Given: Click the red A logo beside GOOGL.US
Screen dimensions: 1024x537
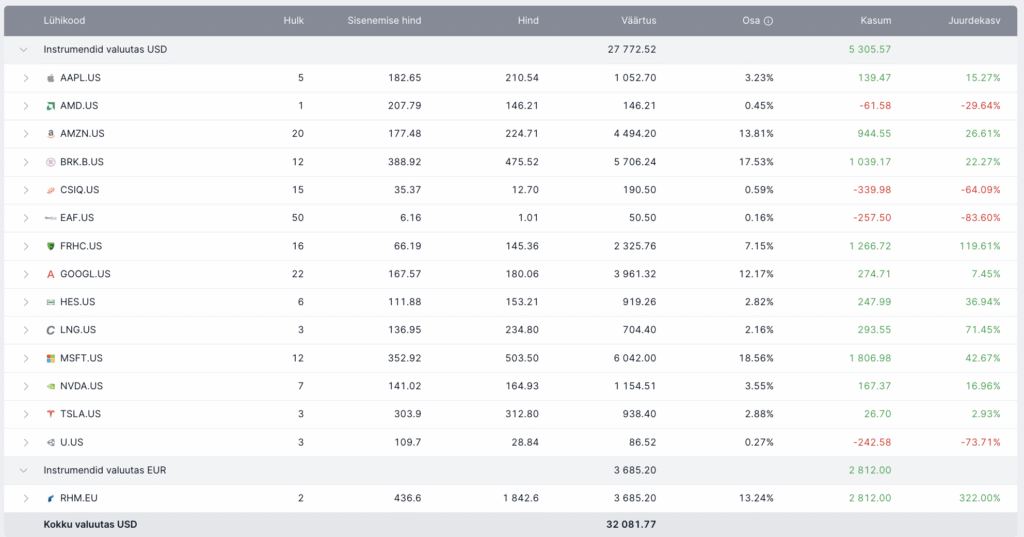Looking at the screenshot, I should [x=50, y=274].
